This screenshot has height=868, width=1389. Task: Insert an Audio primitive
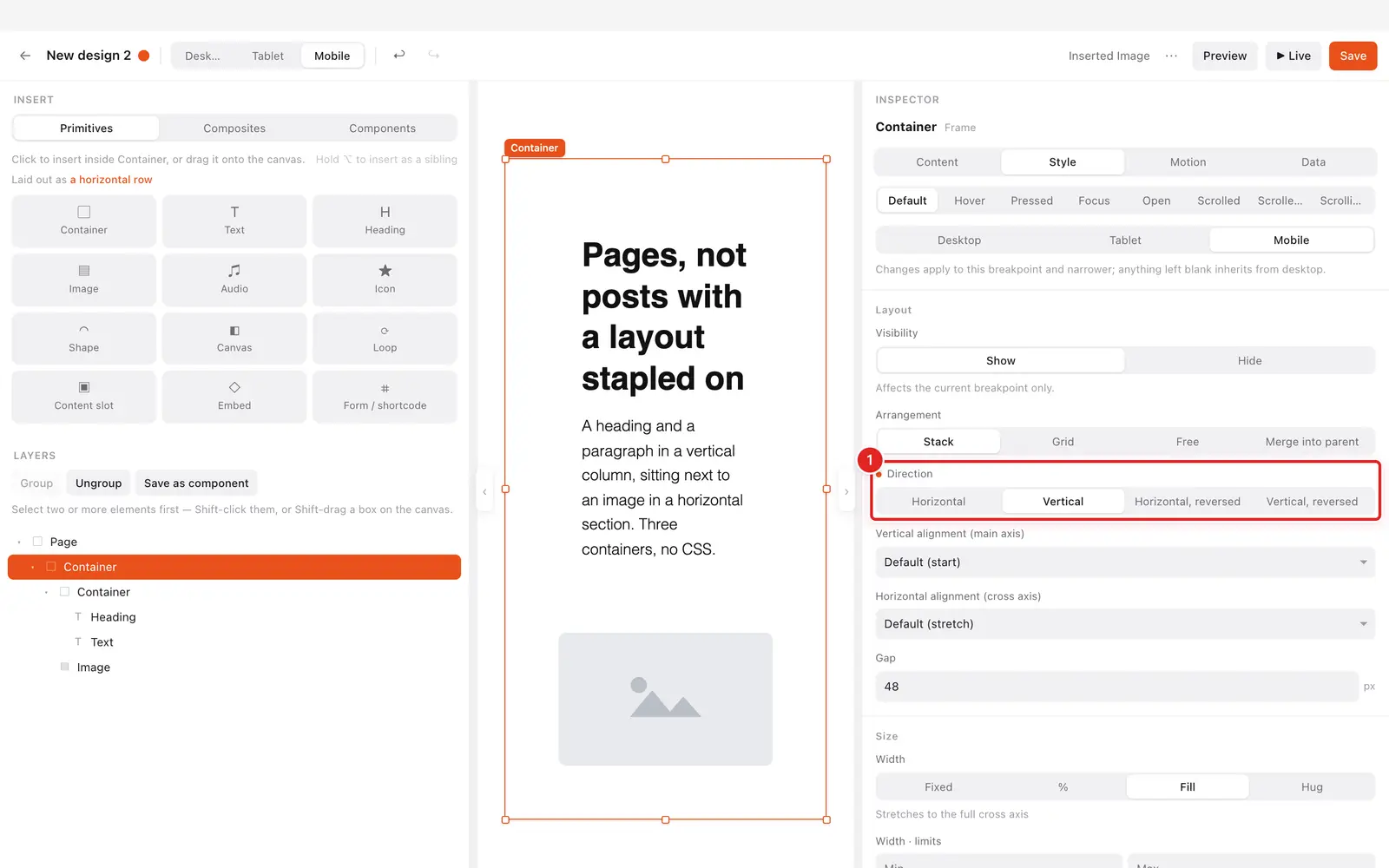(x=234, y=279)
